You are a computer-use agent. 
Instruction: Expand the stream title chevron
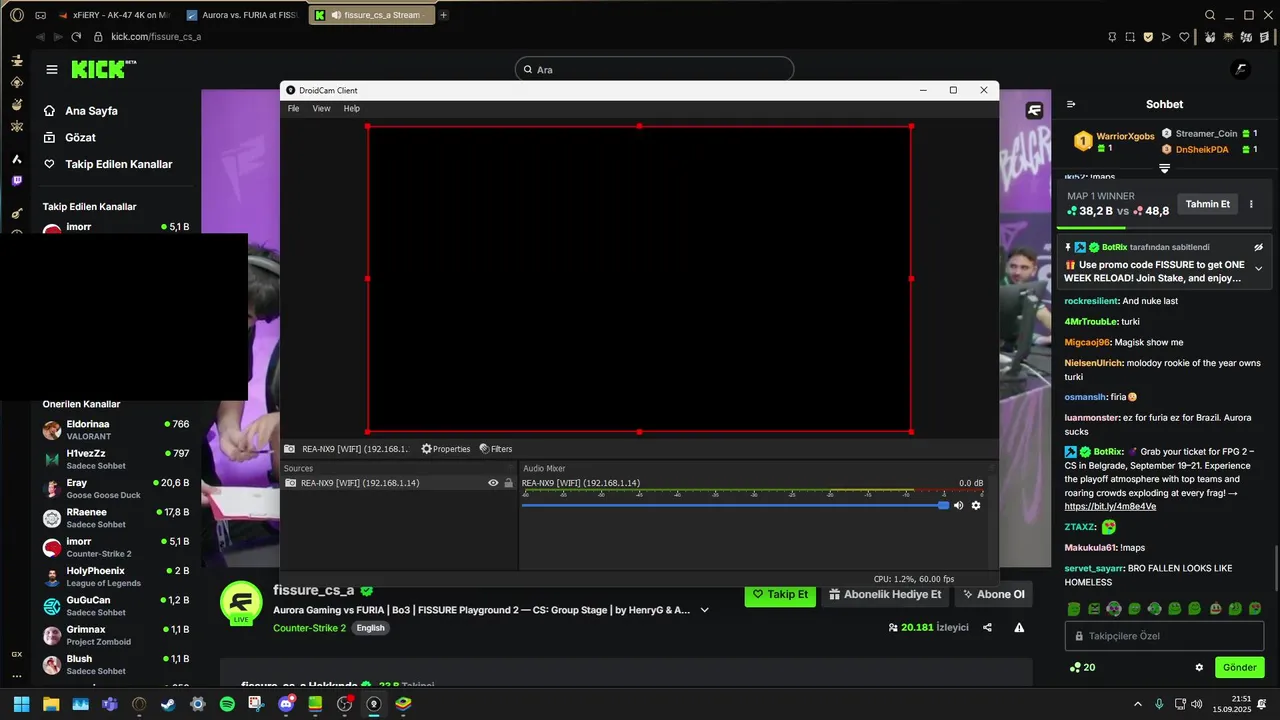705,610
